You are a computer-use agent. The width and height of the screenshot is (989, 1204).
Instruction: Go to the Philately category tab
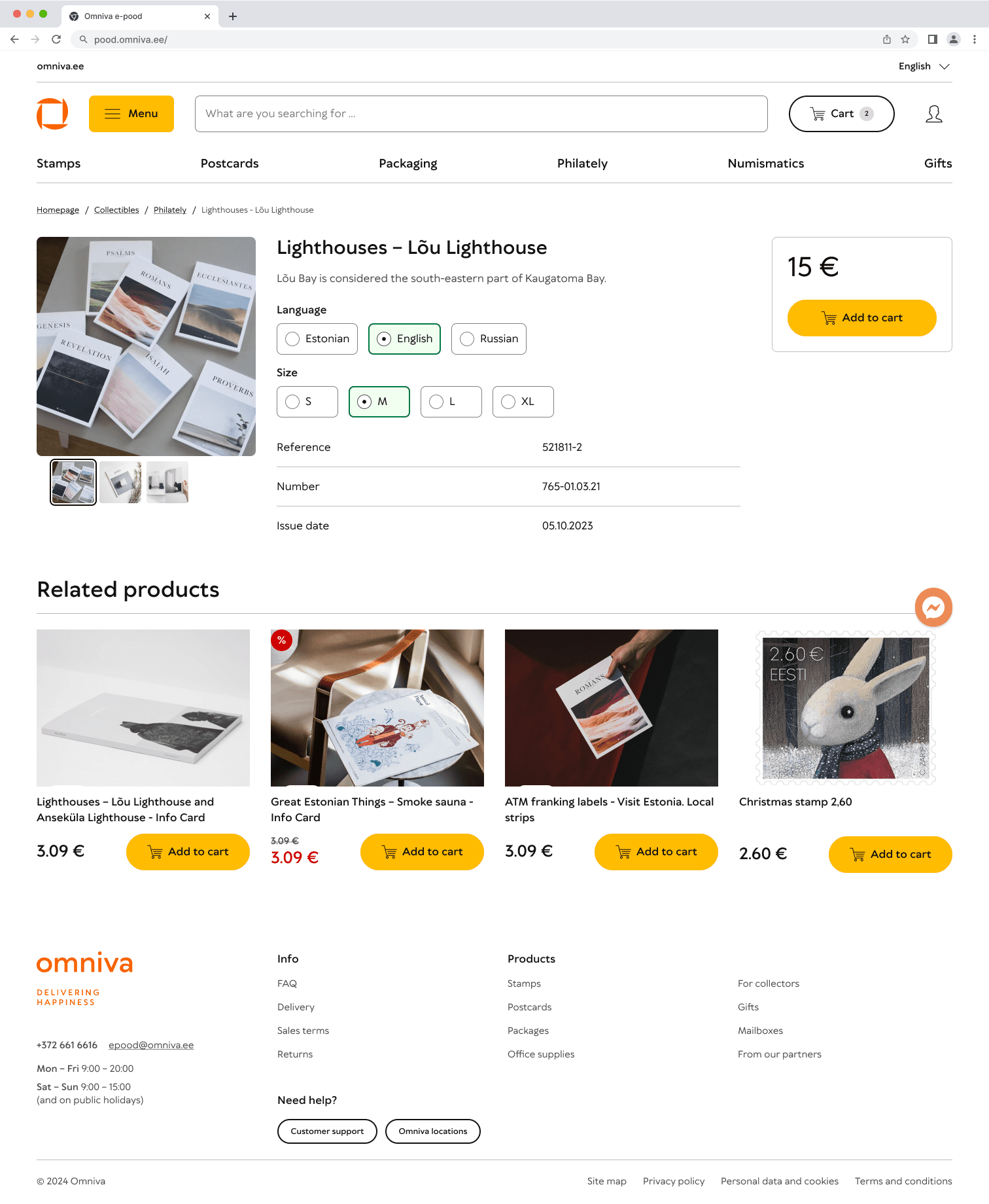(582, 164)
